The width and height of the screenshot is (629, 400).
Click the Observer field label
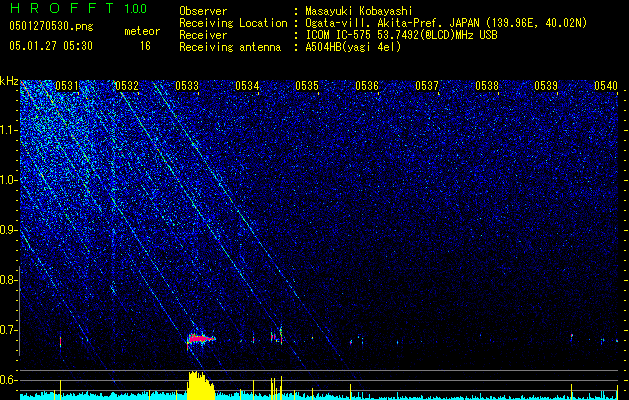tap(203, 11)
